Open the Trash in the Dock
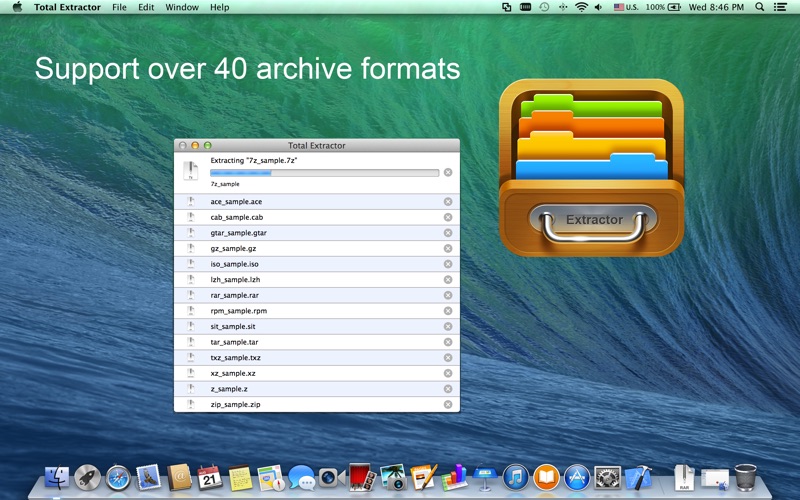This screenshot has width=800, height=500. (745, 478)
